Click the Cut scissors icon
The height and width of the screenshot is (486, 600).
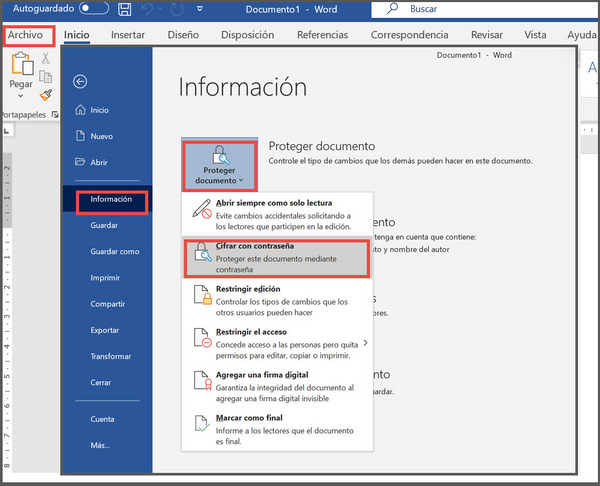pyautogui.click(x=45, y=59)
